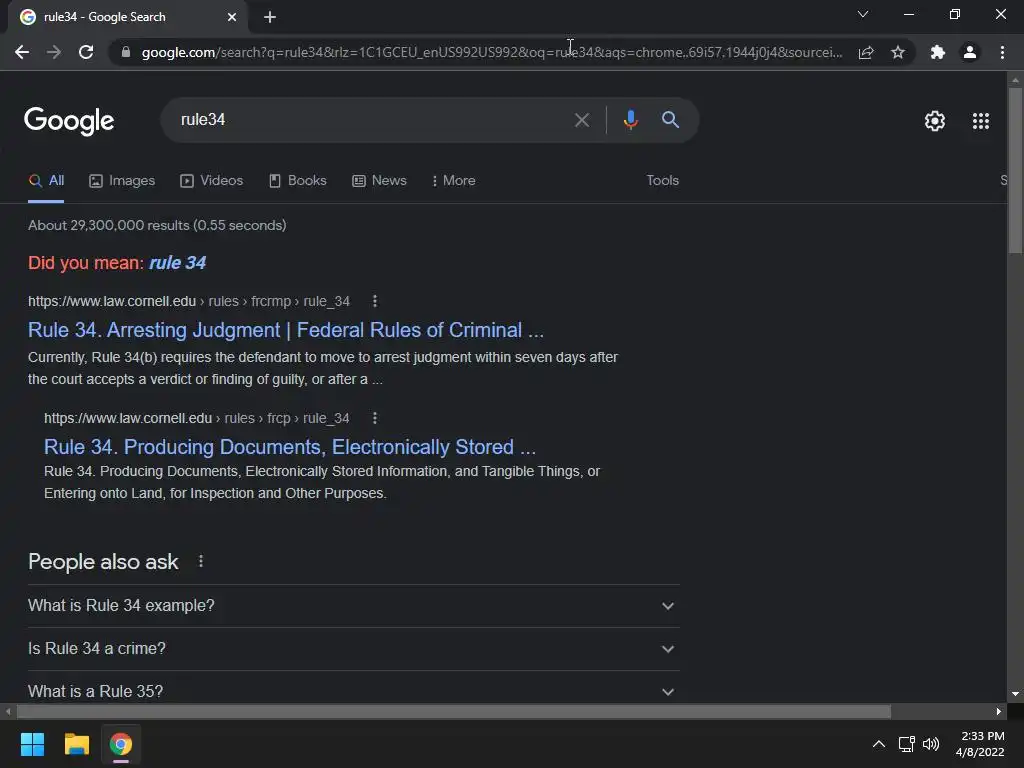Reload the Google search page
The height and width of the screenshot is (768, 1024).
(x=86, y=52)
